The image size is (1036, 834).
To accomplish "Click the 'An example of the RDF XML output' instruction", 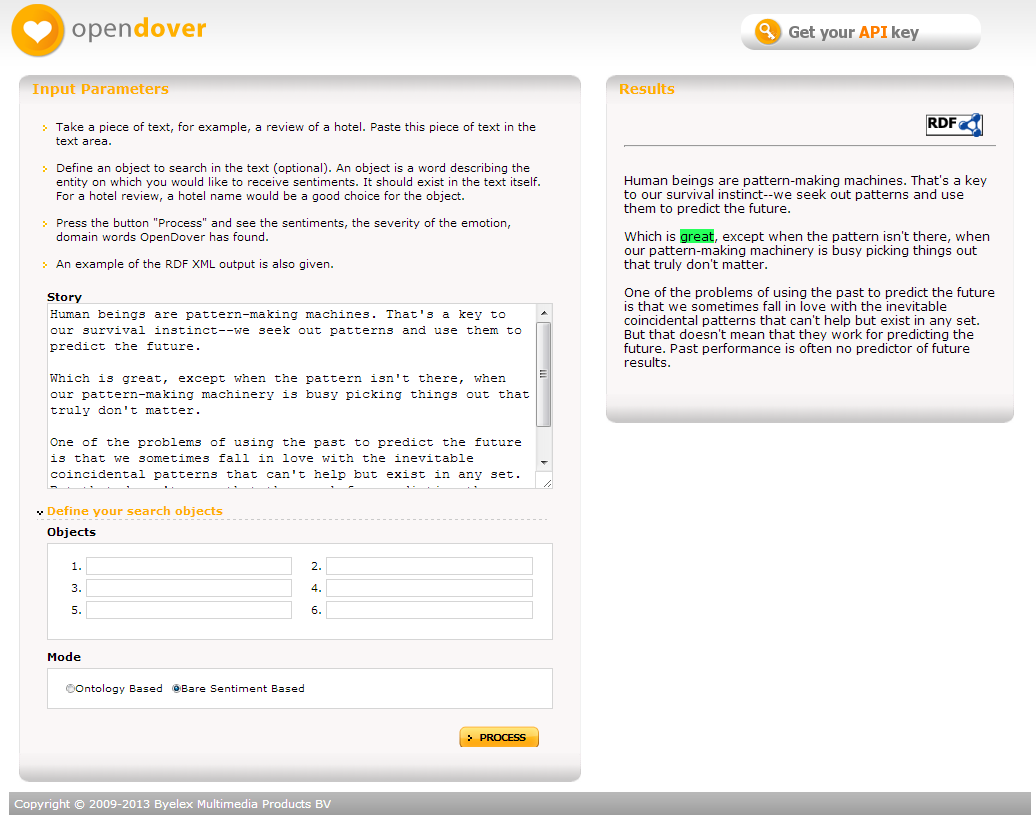I will click(x=195, y=264).
